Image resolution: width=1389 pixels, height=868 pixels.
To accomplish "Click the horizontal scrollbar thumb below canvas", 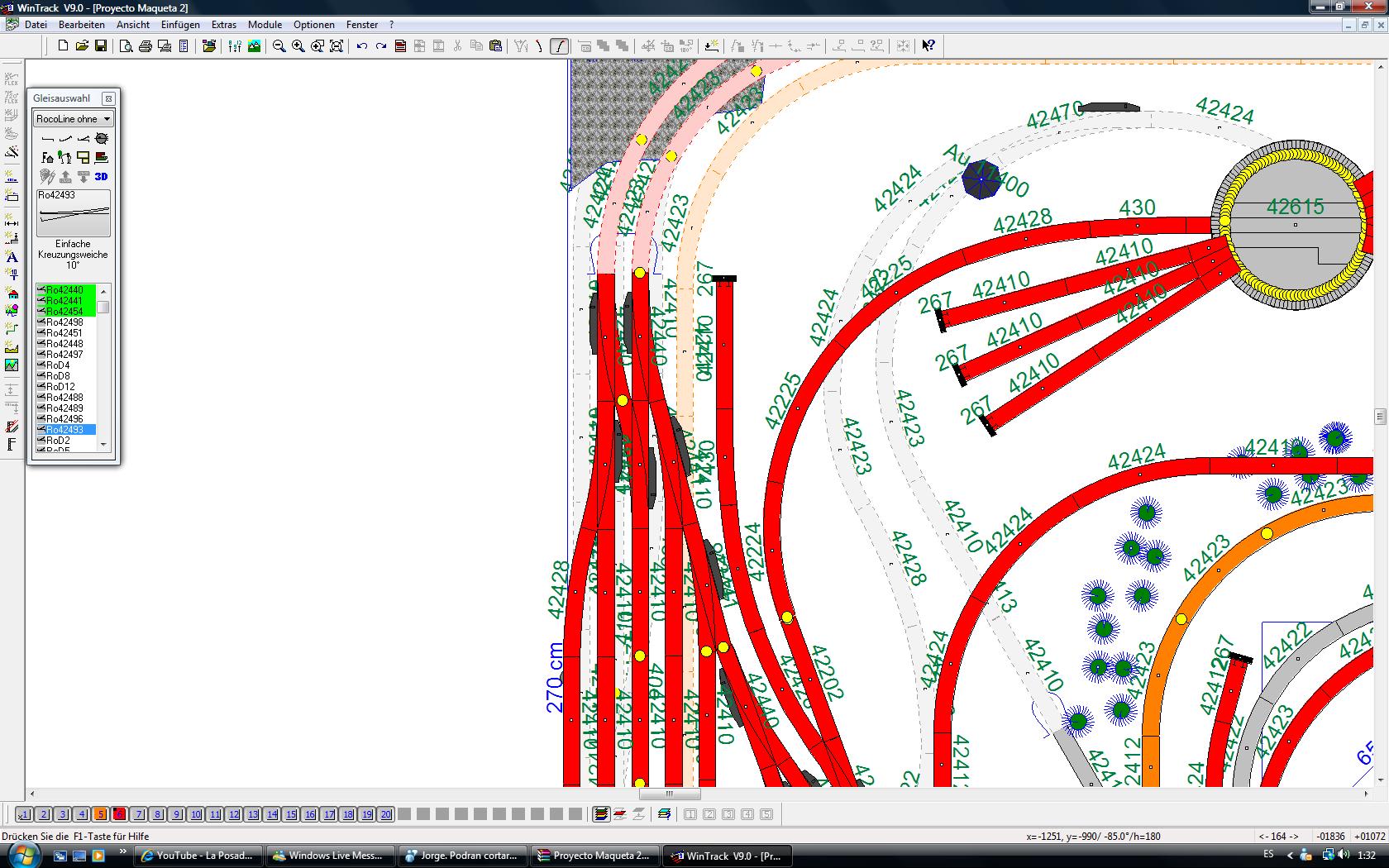I will pyautogui.click(x=671, y=794).
